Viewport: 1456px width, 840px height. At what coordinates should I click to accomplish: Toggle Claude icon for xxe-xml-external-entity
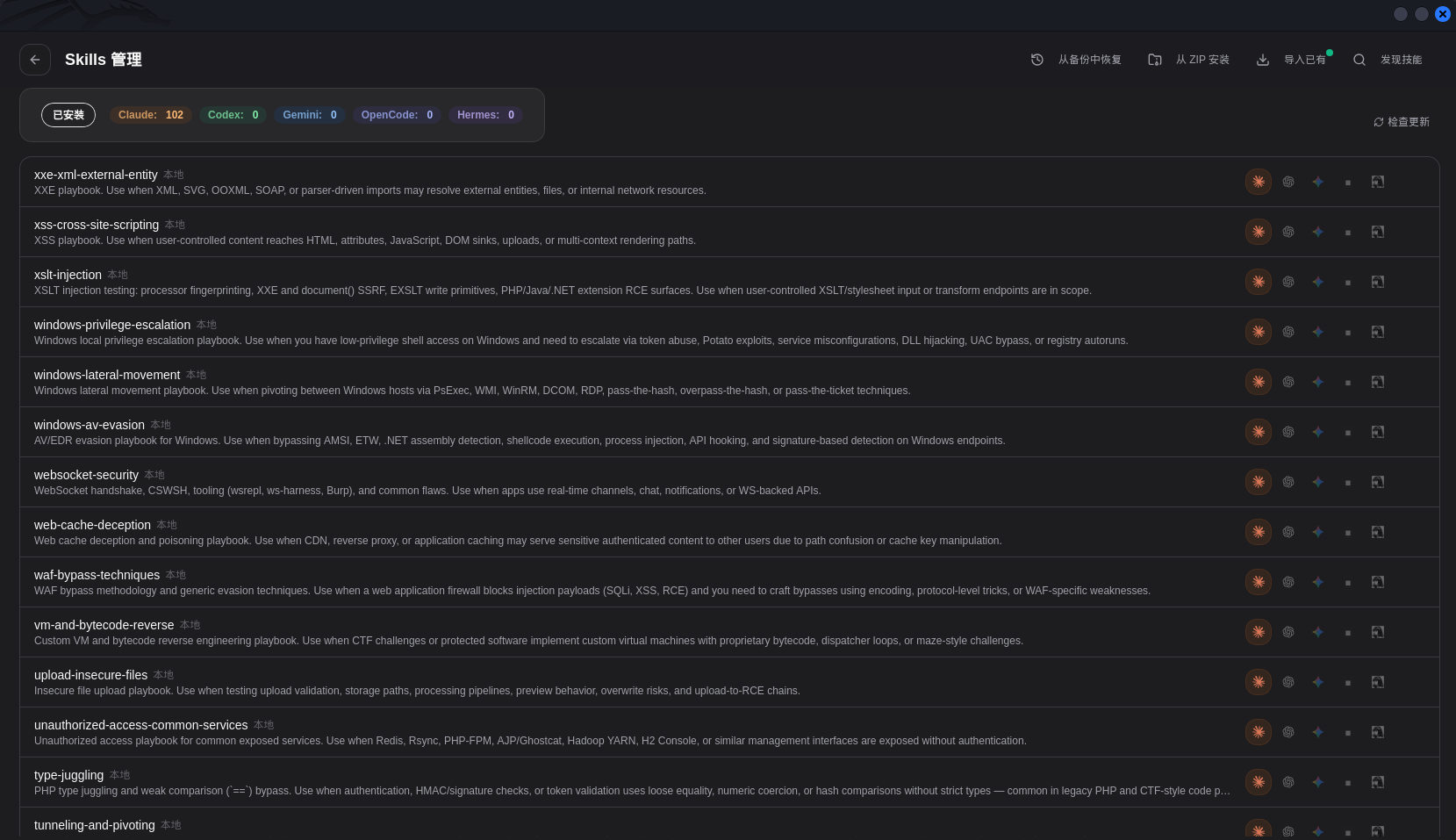pyautogui.click(x=1259, y=182)
